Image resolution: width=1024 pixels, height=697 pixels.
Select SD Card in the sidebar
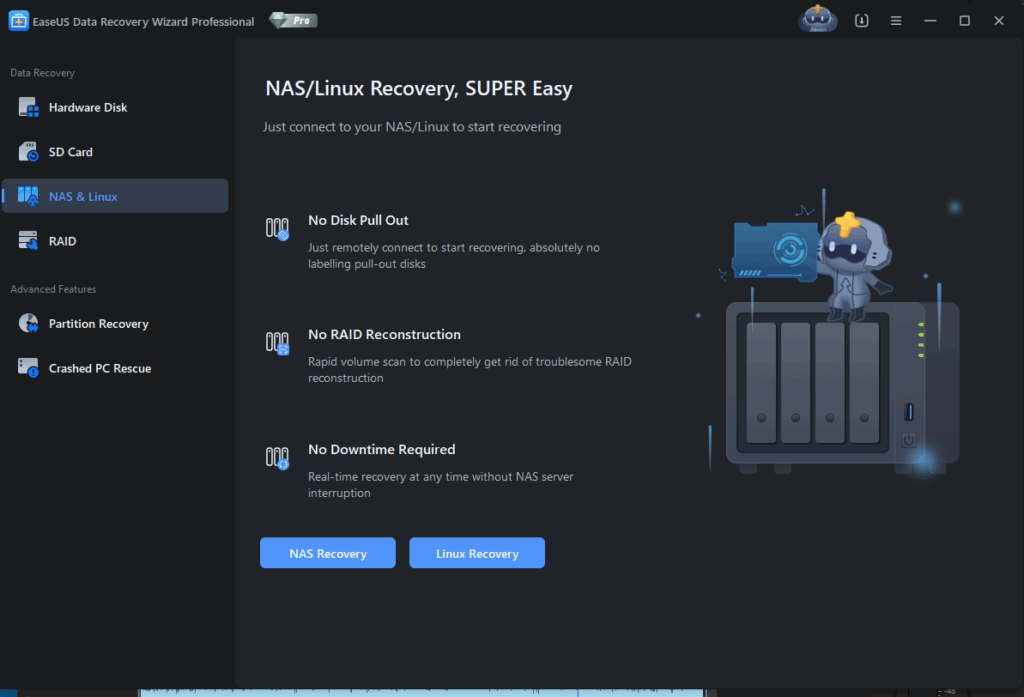click(115, 152)
